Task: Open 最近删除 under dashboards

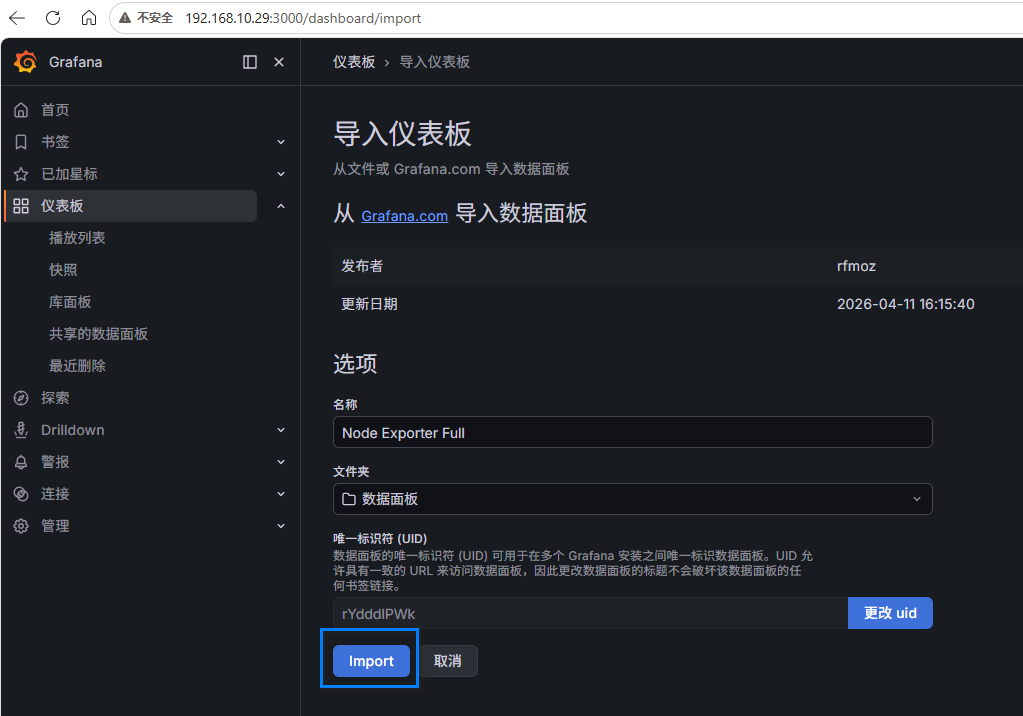Action: [x=77, y=366]
